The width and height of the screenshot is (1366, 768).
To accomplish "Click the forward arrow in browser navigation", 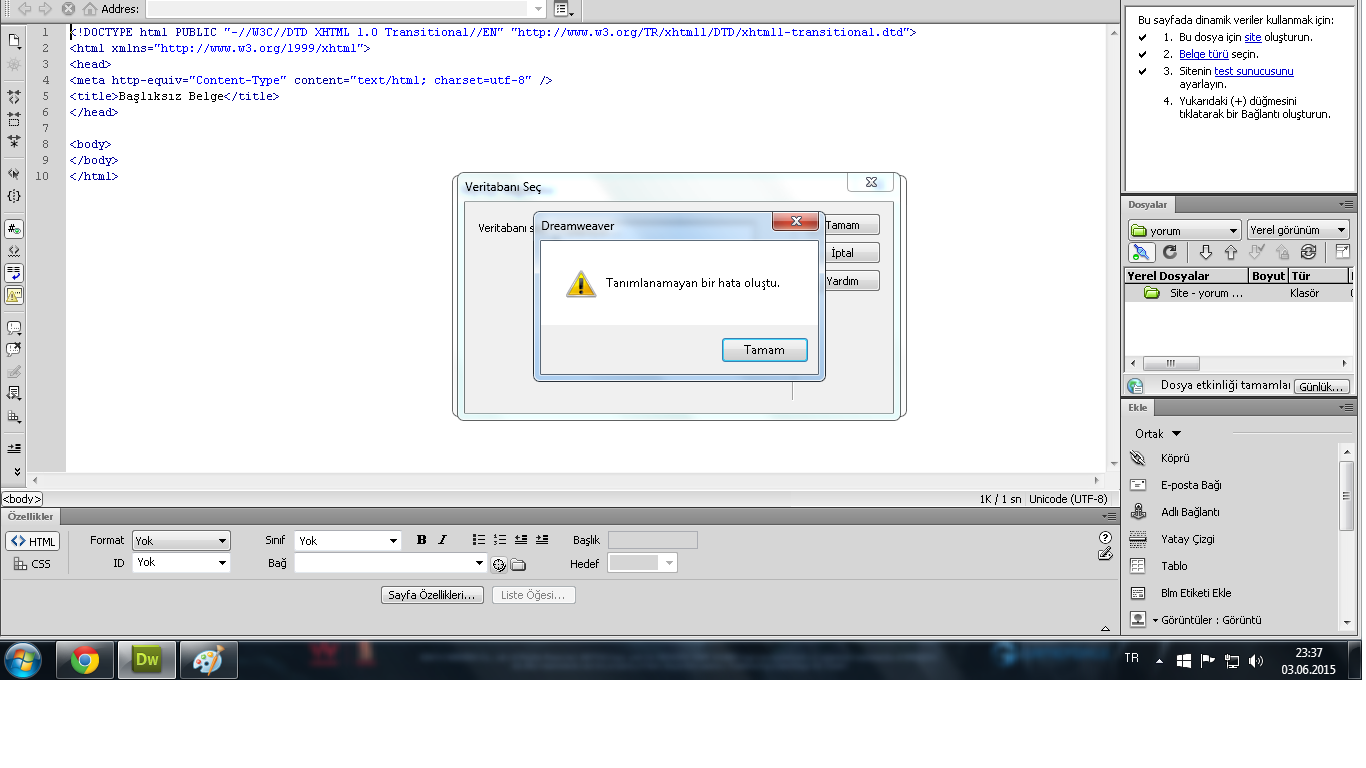I will click(x=45, y=9).
